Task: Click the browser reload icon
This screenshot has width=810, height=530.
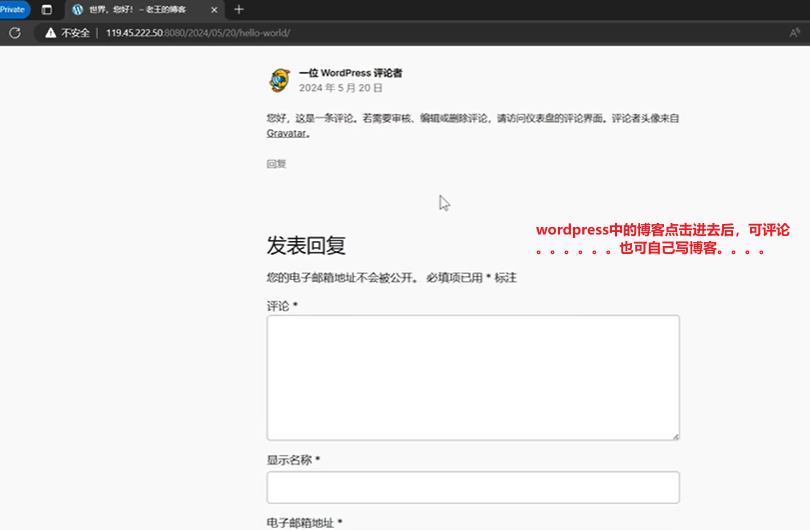Action: click(x=15, y=33)
